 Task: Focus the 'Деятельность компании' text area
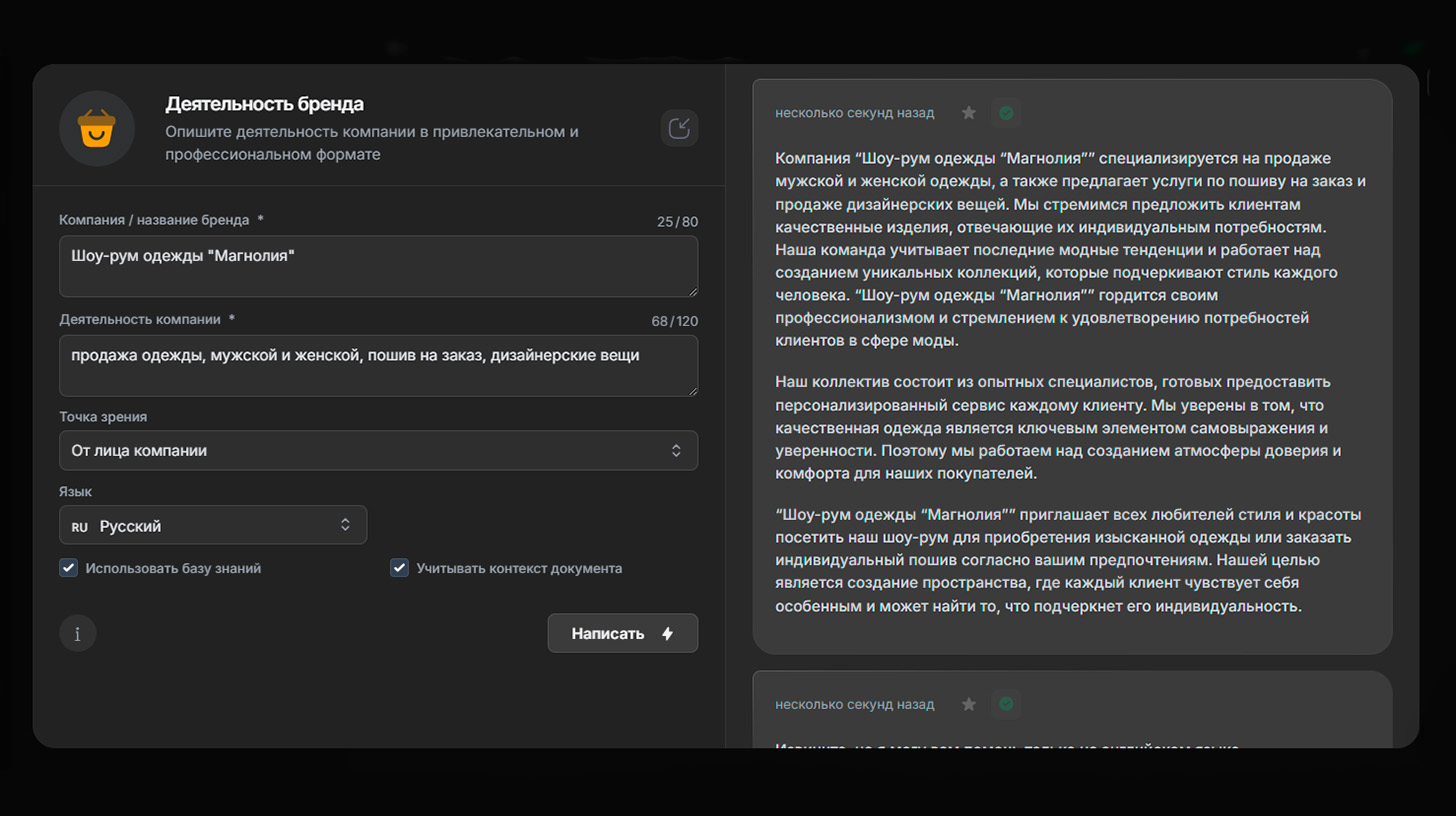(379, 366)
